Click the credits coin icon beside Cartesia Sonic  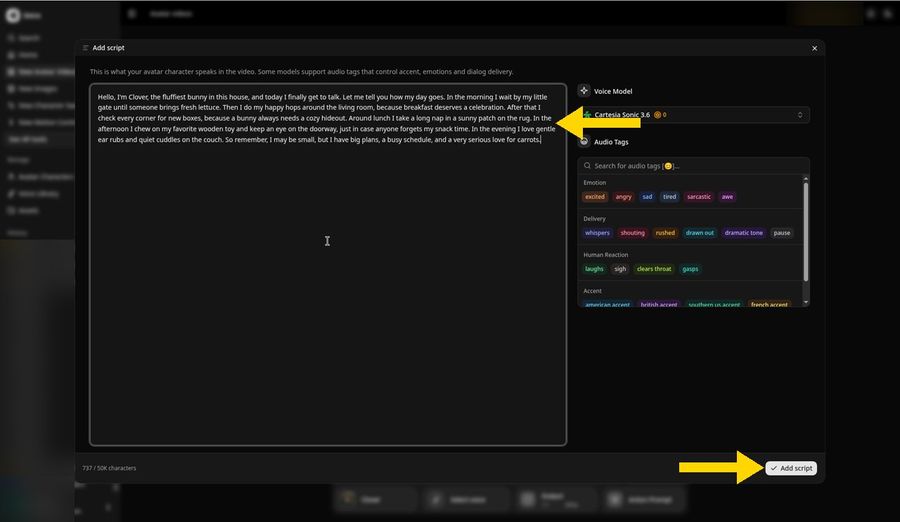click(657, 115)
